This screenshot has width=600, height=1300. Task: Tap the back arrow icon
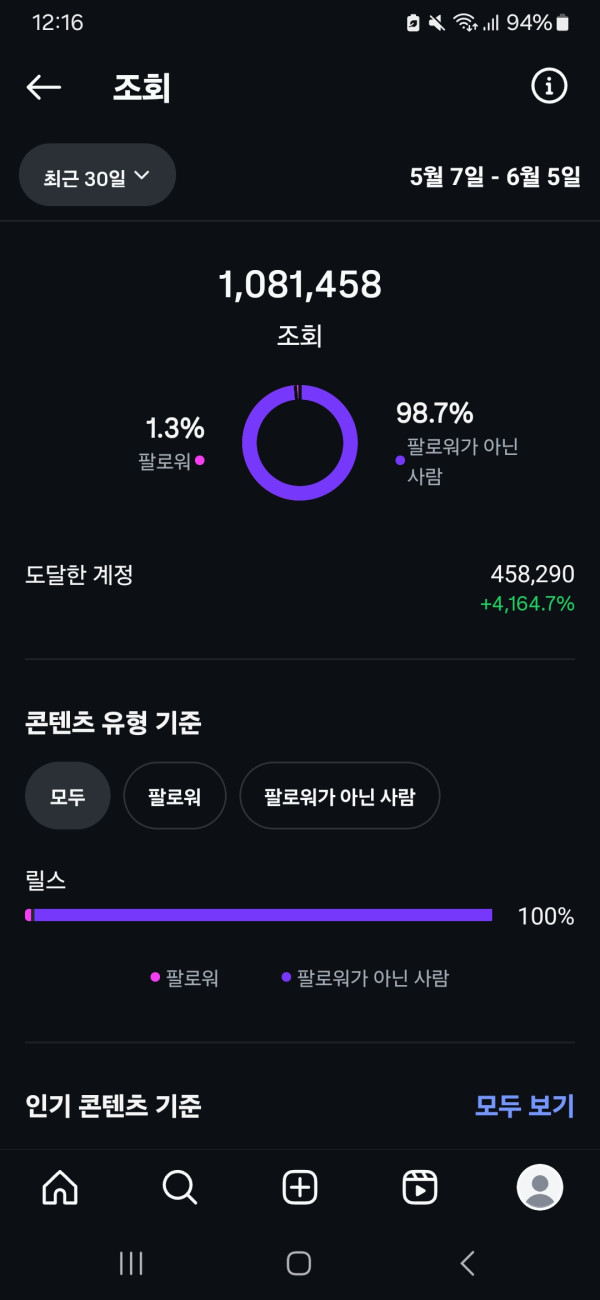(x=43, y=88)
